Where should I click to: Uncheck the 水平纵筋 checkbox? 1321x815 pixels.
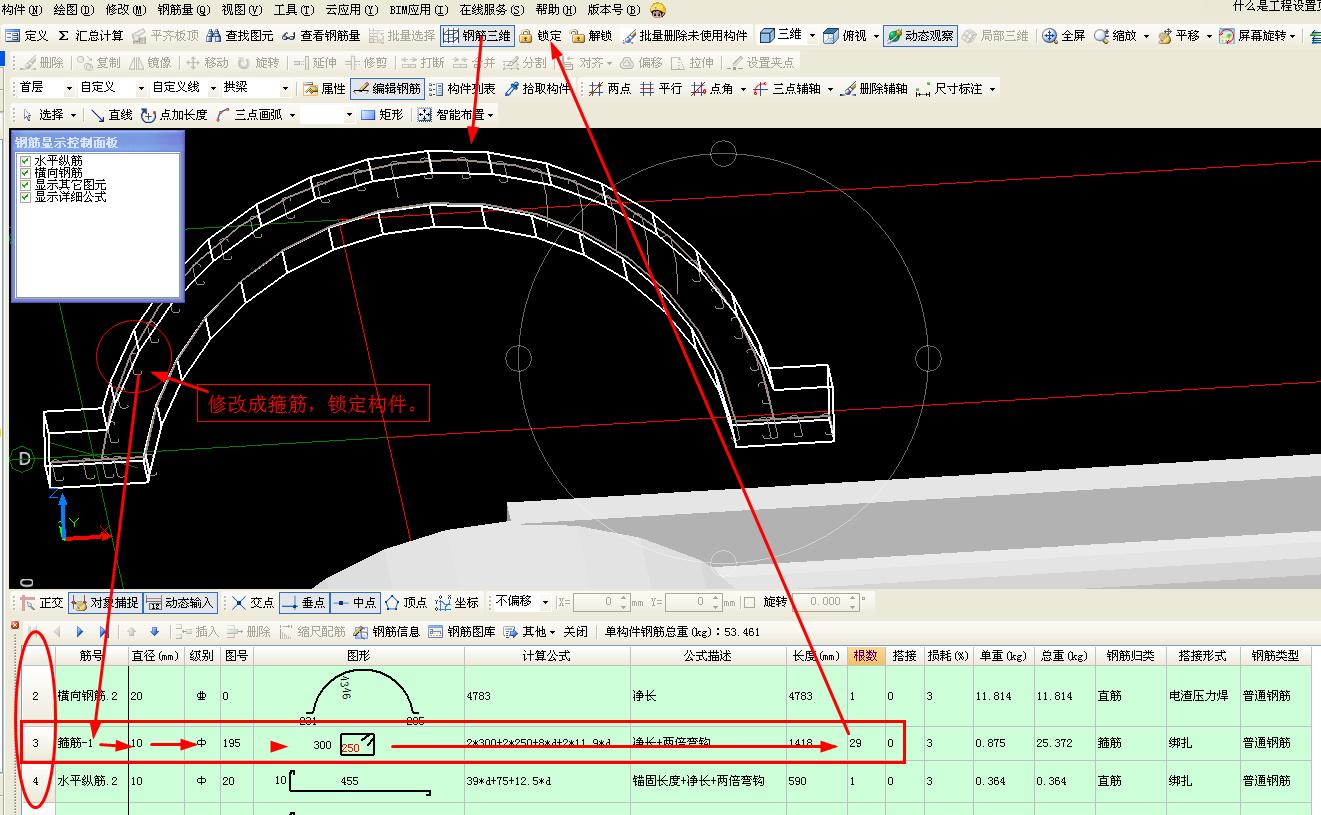(x=25, y=160)
